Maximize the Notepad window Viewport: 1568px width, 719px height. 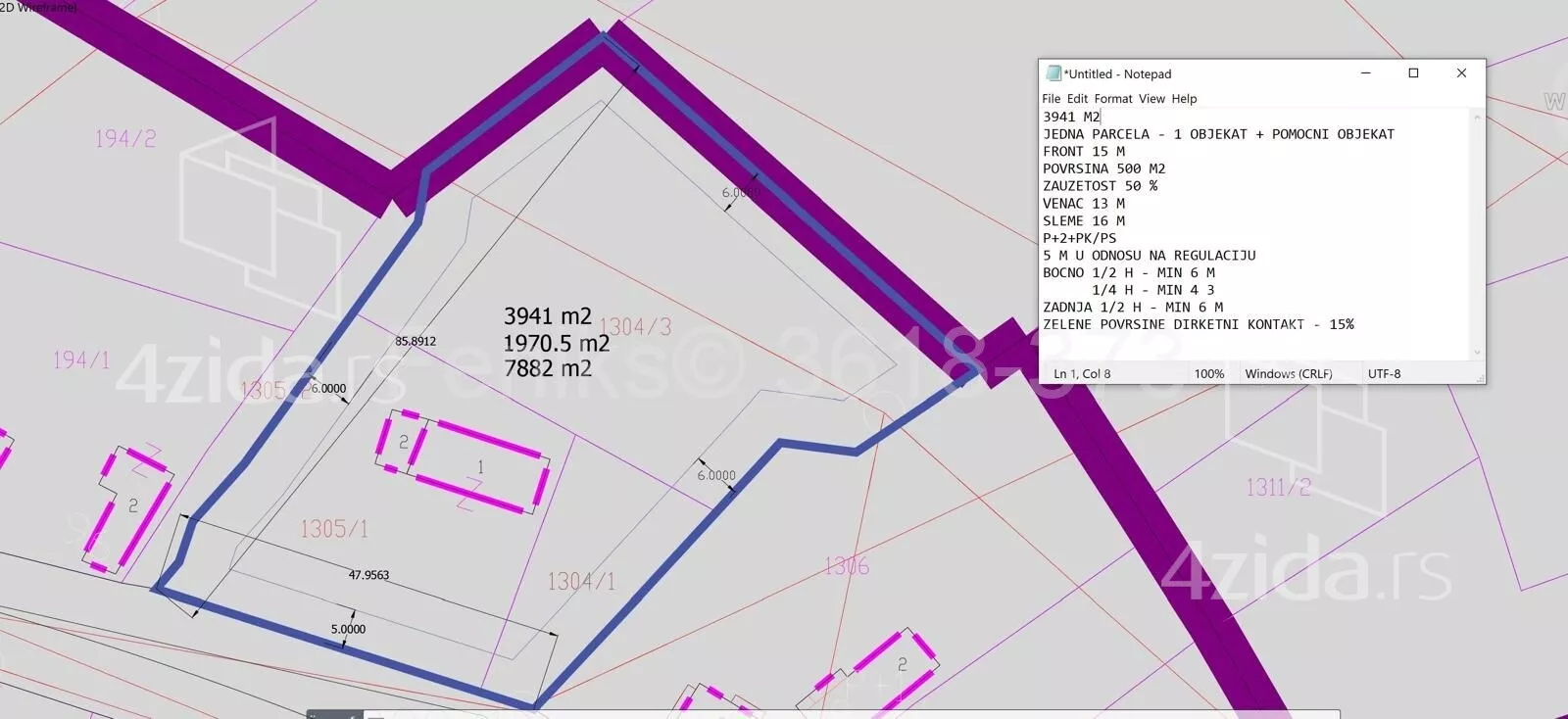click(1413, 73)
